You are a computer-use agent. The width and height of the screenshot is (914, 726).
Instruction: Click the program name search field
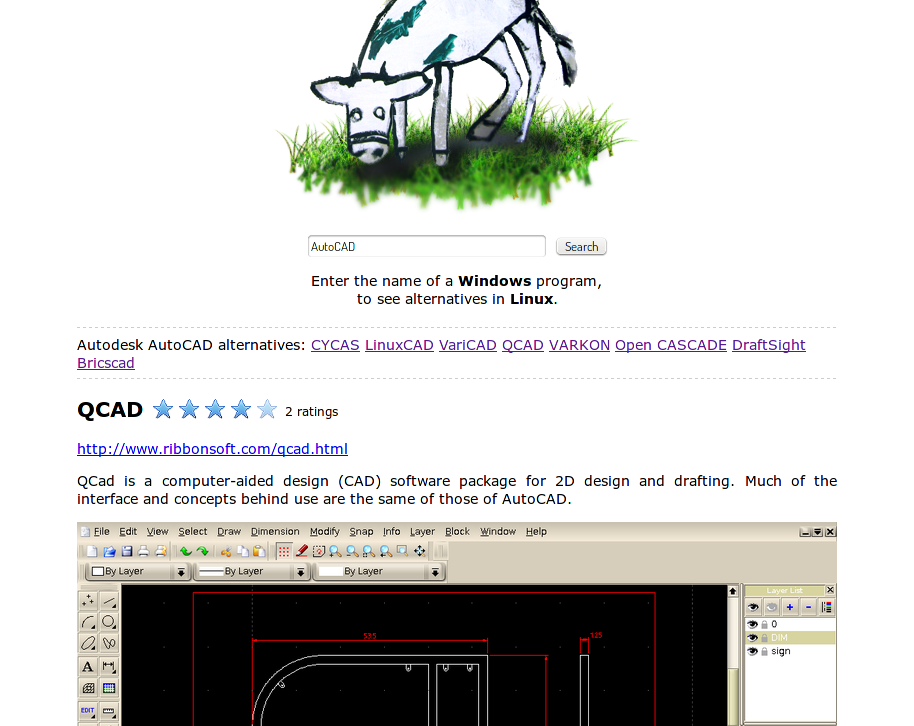(x=427, y=247)
